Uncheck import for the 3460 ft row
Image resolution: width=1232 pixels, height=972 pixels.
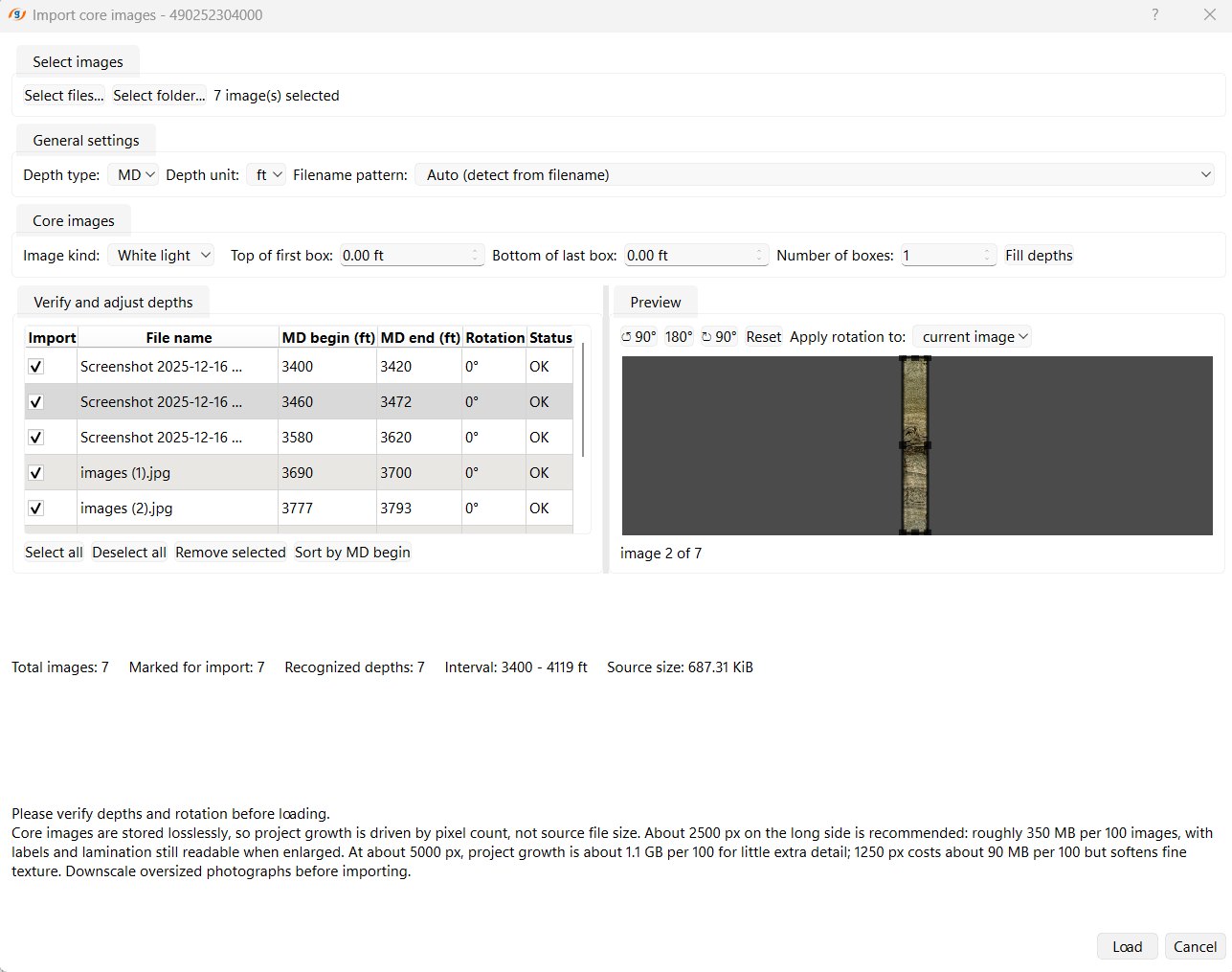36,401
